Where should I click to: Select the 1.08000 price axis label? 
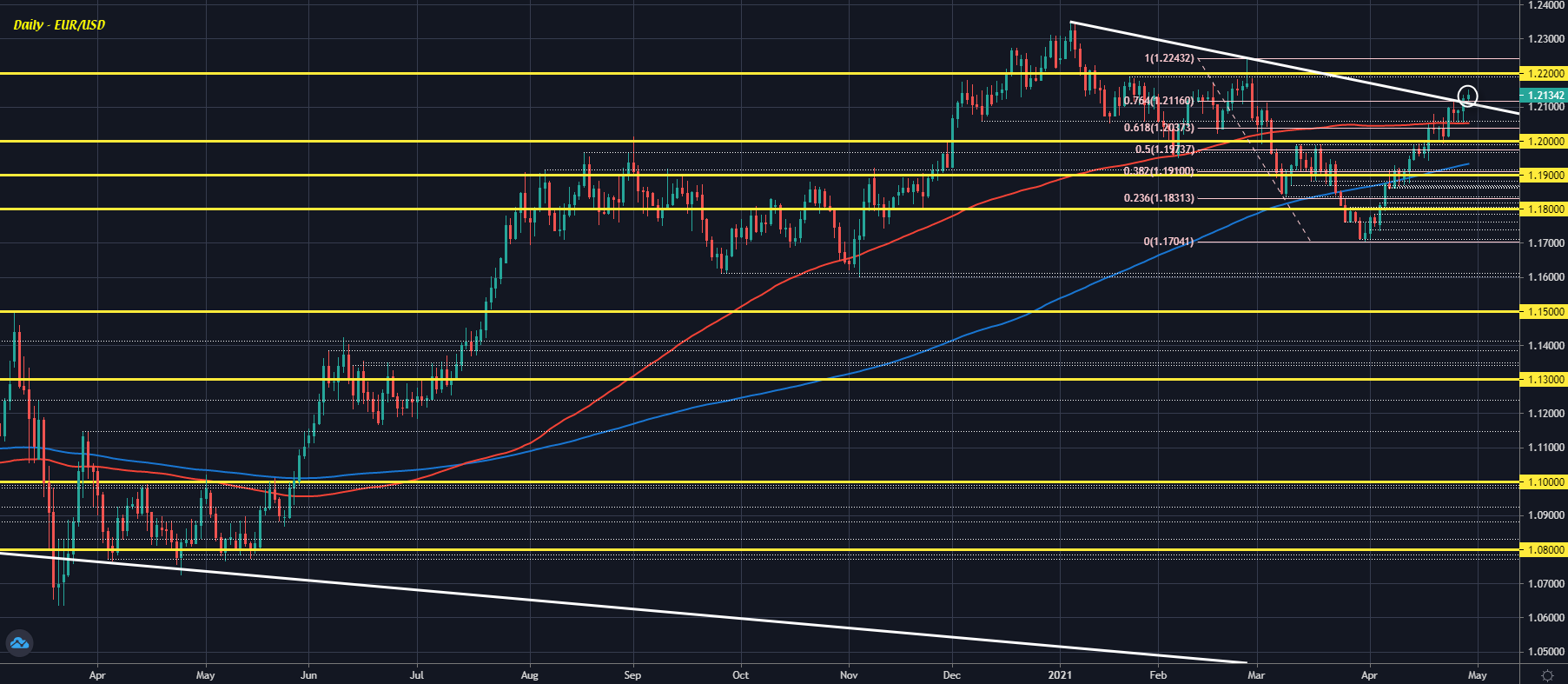click(1544, 549)
